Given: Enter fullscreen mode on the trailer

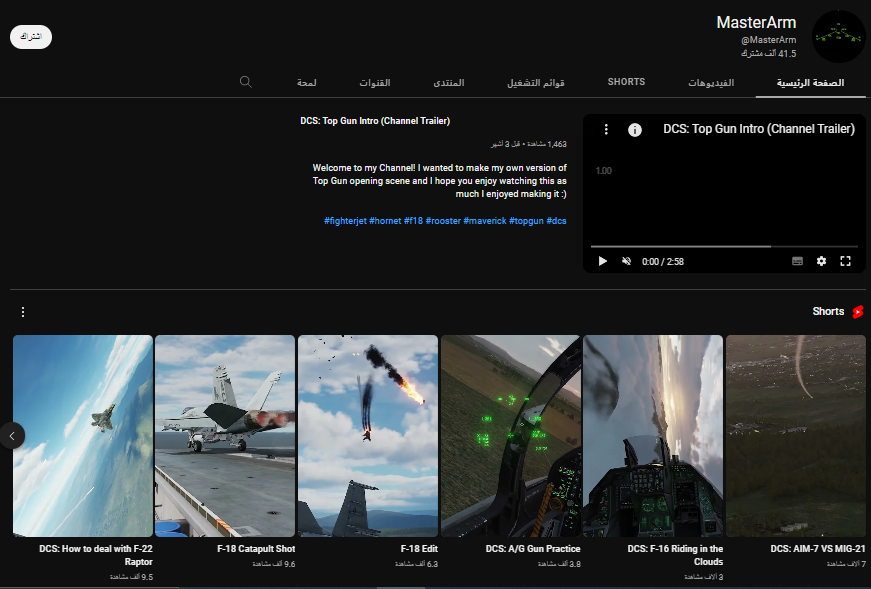Looking at the screenshot, I should point(845,261).
